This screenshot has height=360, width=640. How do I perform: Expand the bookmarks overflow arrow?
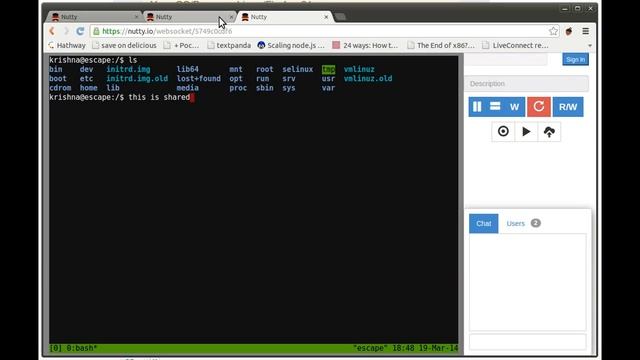[x=589, y=45]
